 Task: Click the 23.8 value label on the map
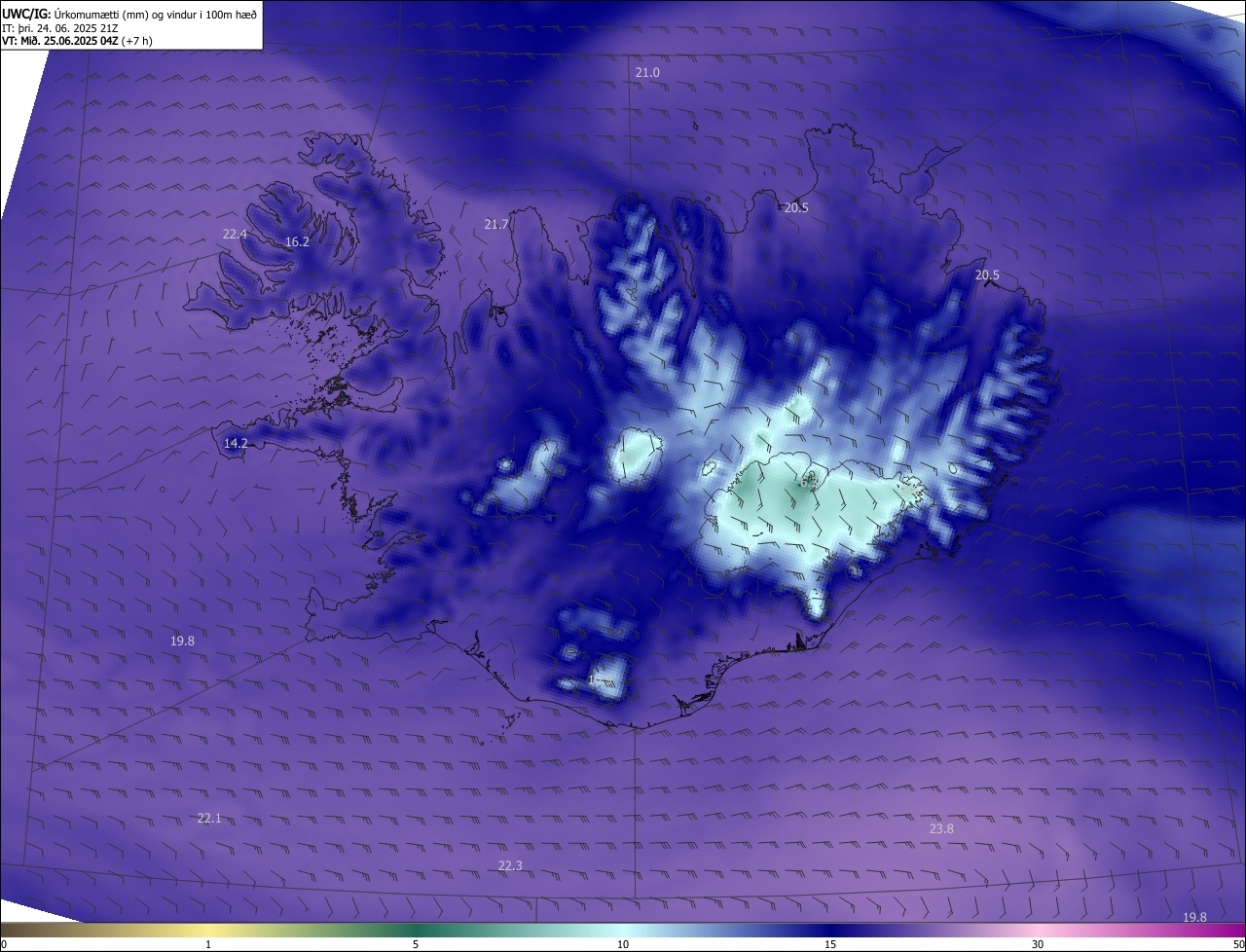coord(941,829)
